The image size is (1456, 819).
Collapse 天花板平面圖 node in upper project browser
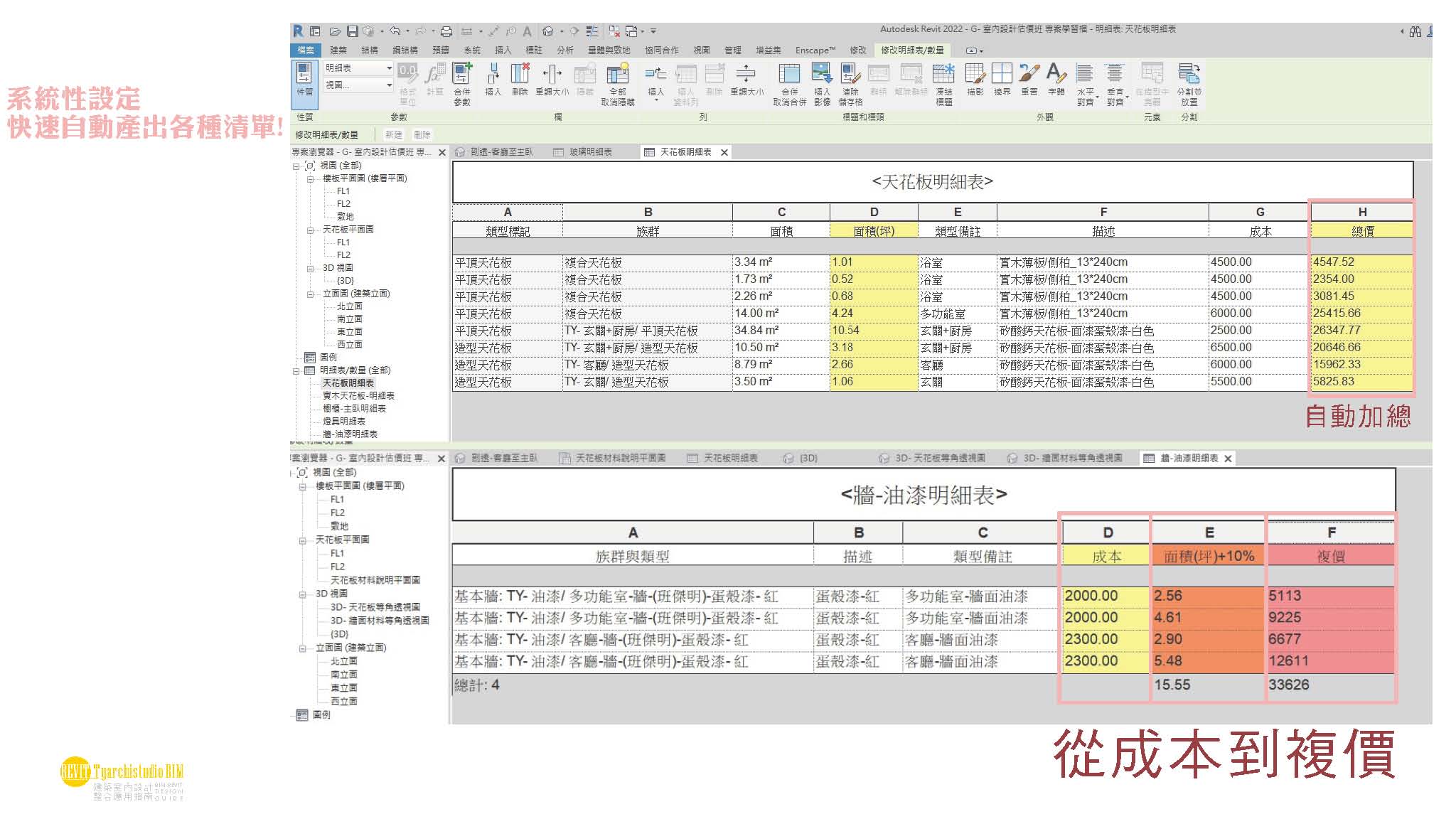(310, 230)
